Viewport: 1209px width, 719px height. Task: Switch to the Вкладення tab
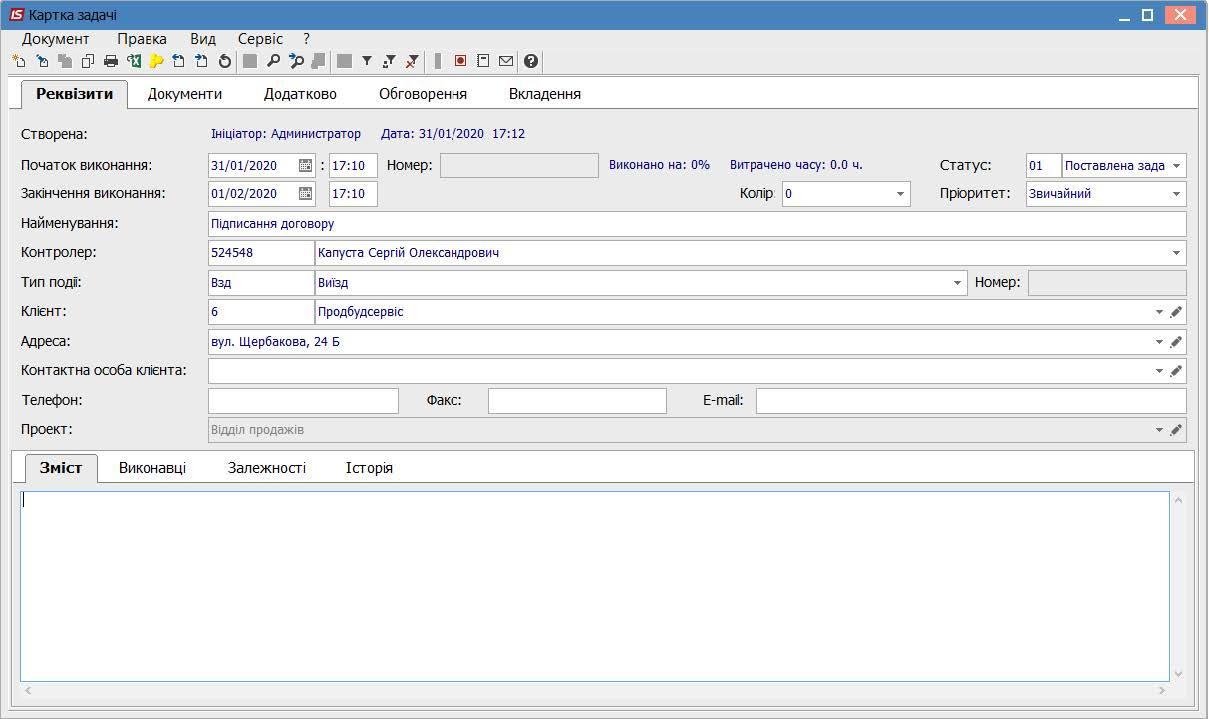(x=545, y=94)
